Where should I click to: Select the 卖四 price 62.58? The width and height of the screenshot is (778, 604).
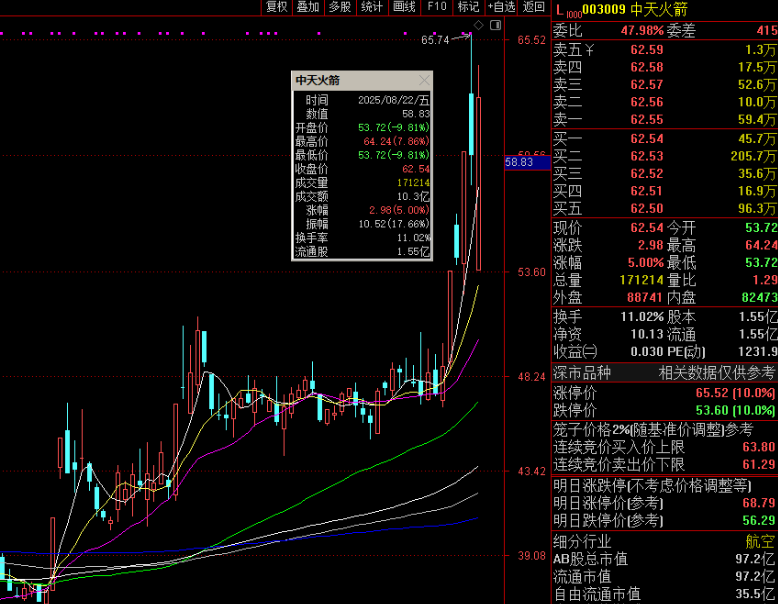point(647,67)
